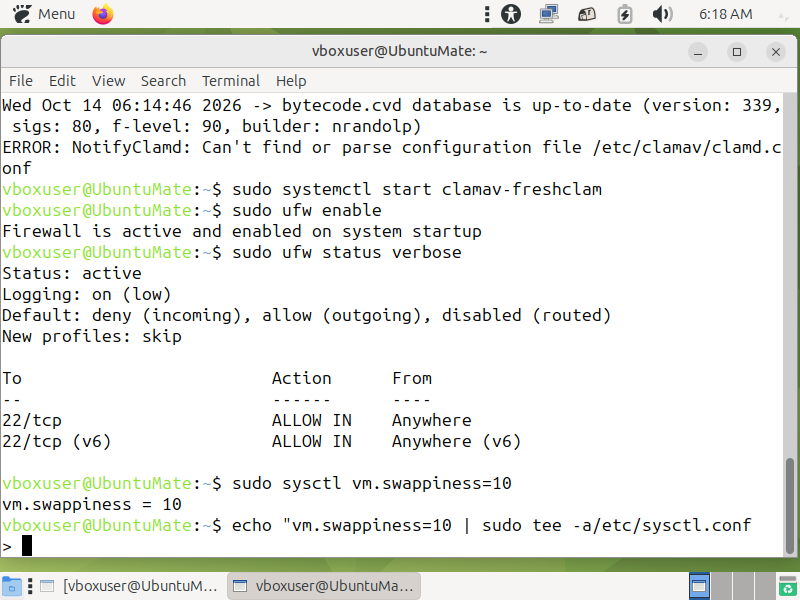Click the '22/tcp (v6)' rule row

261,441
